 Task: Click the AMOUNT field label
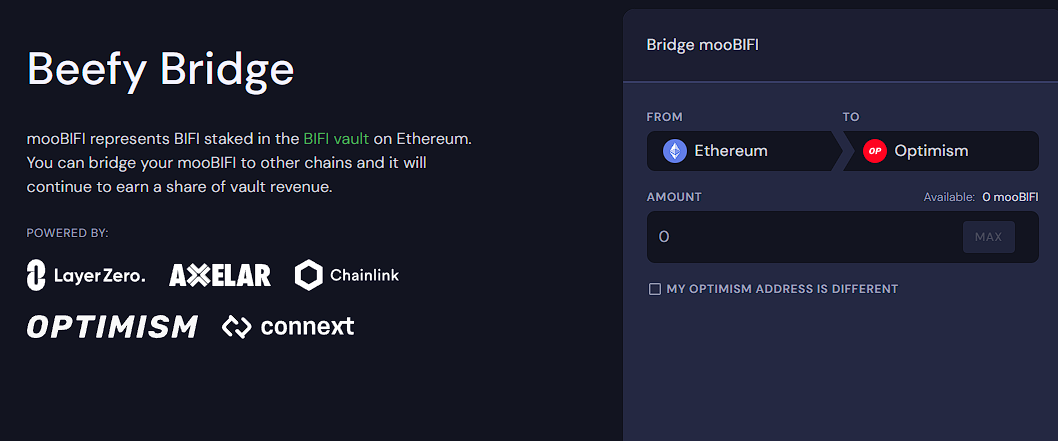[674, 197]
